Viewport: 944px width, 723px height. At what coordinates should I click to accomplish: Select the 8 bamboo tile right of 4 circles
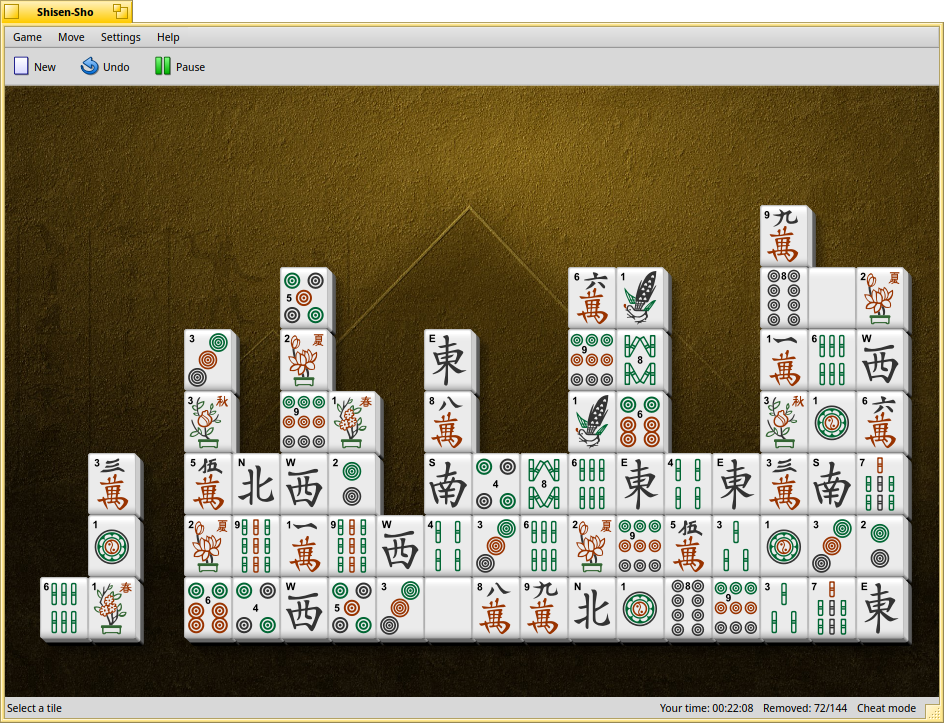544,484
